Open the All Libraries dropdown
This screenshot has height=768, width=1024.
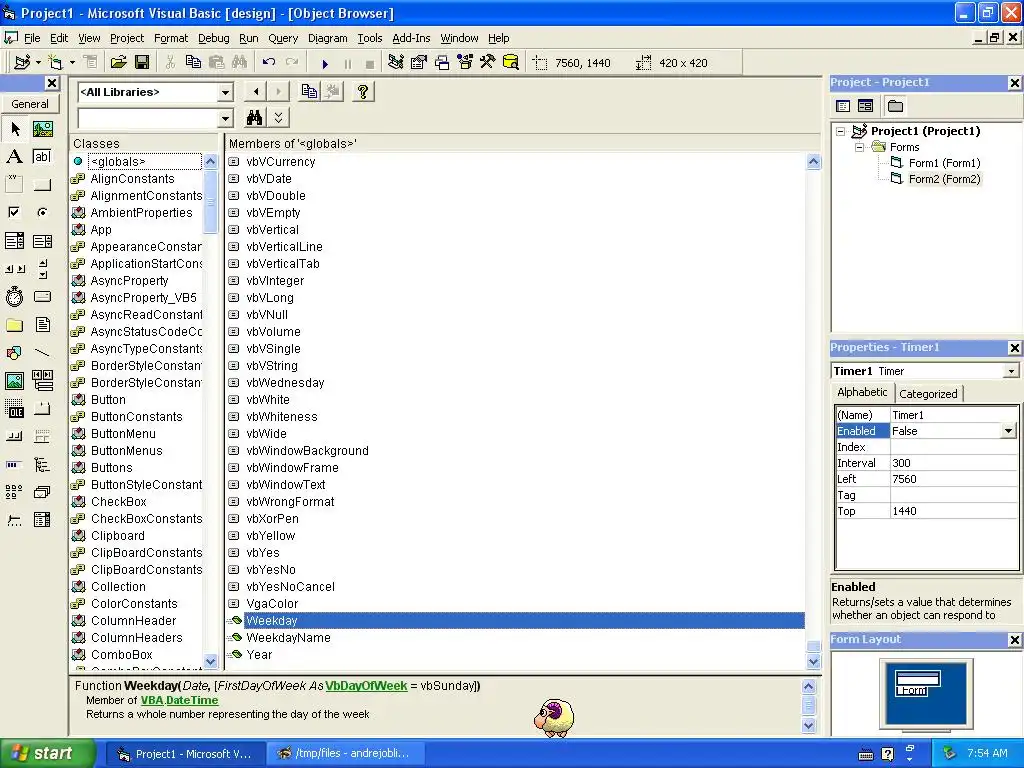coord(225,93)
